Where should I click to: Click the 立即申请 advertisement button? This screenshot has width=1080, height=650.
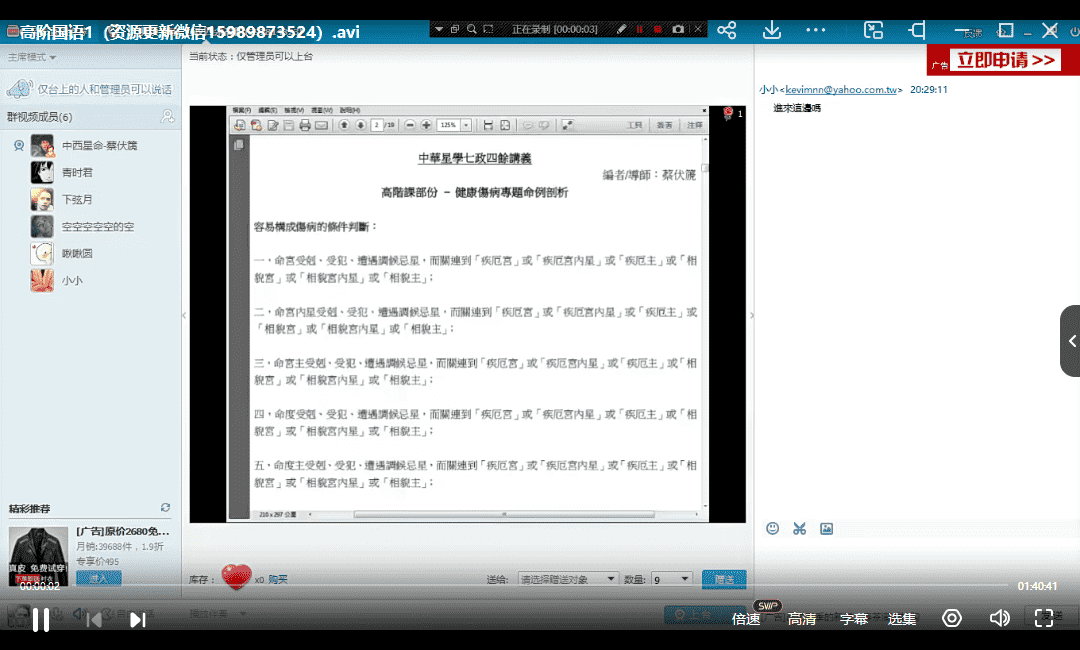click(x=1005, y=60)
